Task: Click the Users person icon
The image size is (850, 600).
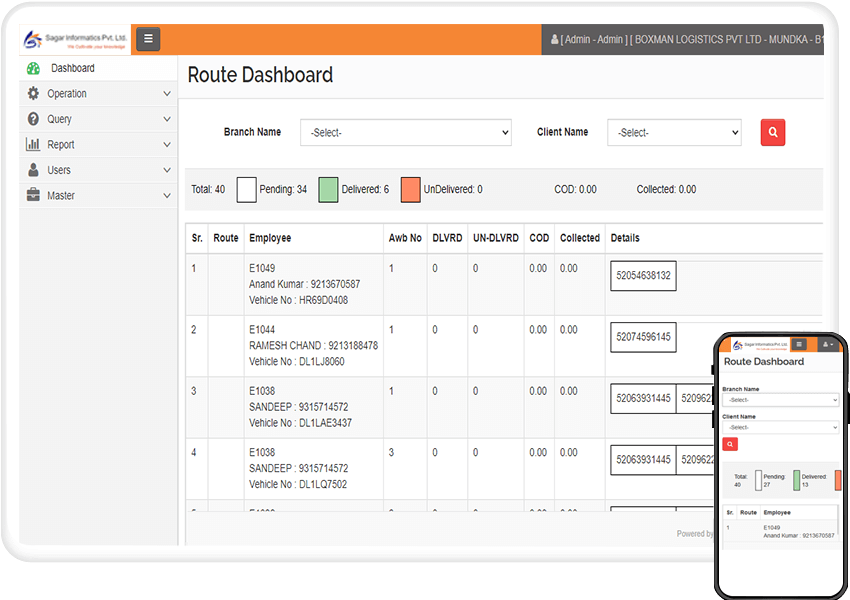Action: click(33, 170)
